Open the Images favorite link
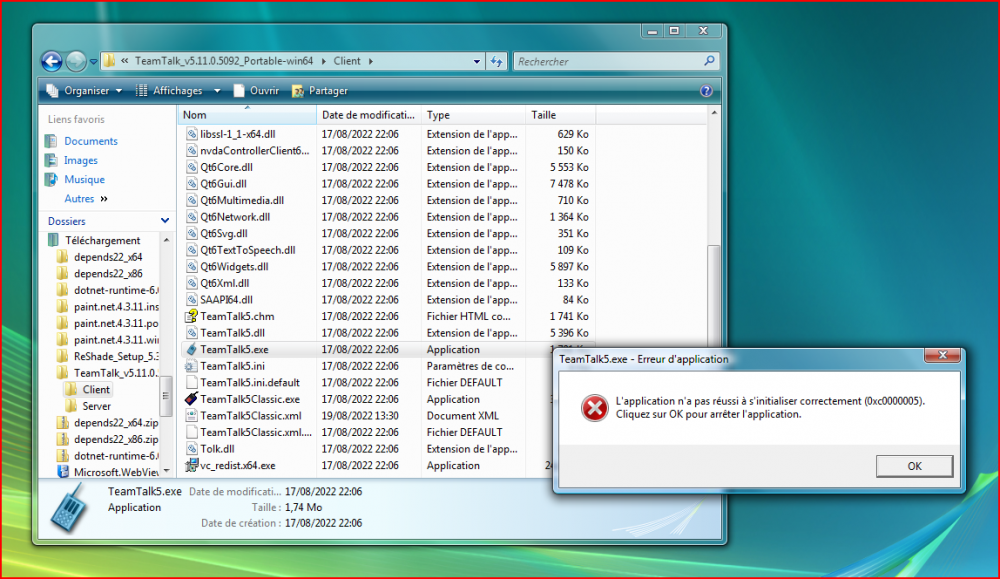This screenshot has width=1000, height=579. pos(80,160)
